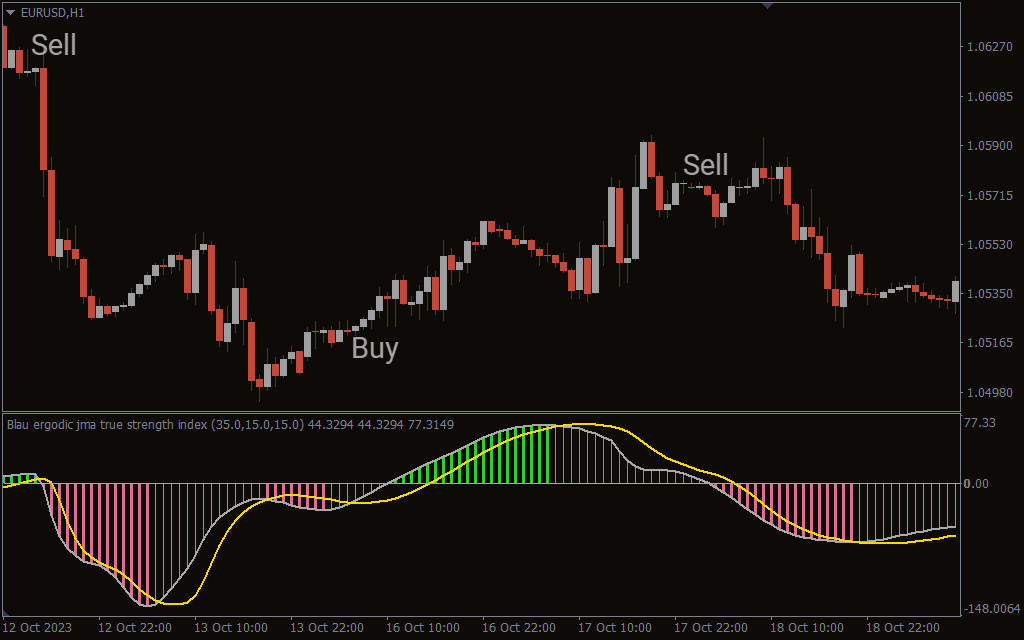Click the triangle icon beside EURUSD,H1

(x=11, y=12)
